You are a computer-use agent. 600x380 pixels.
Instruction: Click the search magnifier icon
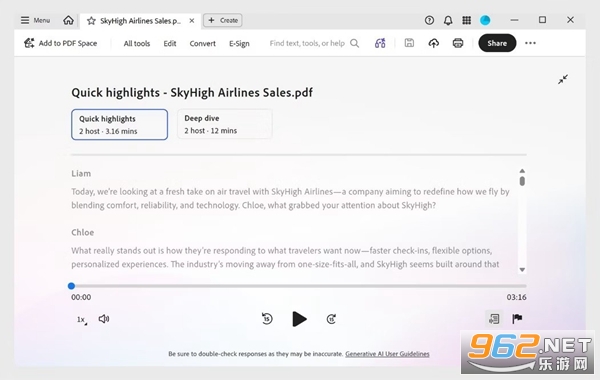pyautogui.click(x=355, y=43)
